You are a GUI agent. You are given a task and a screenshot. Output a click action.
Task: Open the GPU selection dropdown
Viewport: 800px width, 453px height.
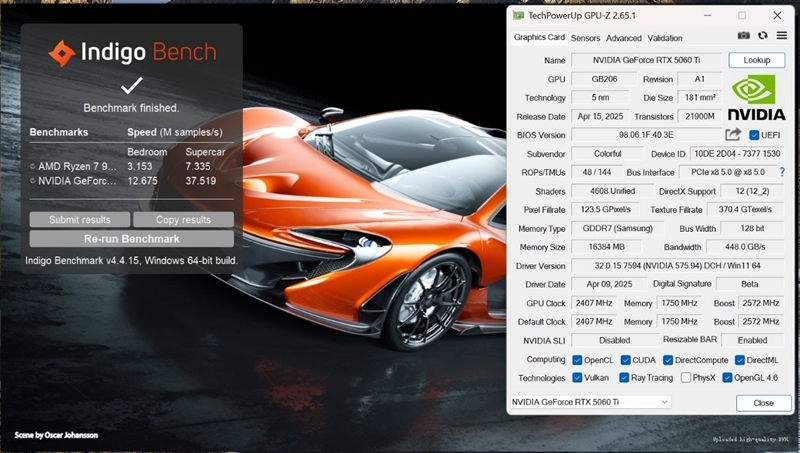591,402
